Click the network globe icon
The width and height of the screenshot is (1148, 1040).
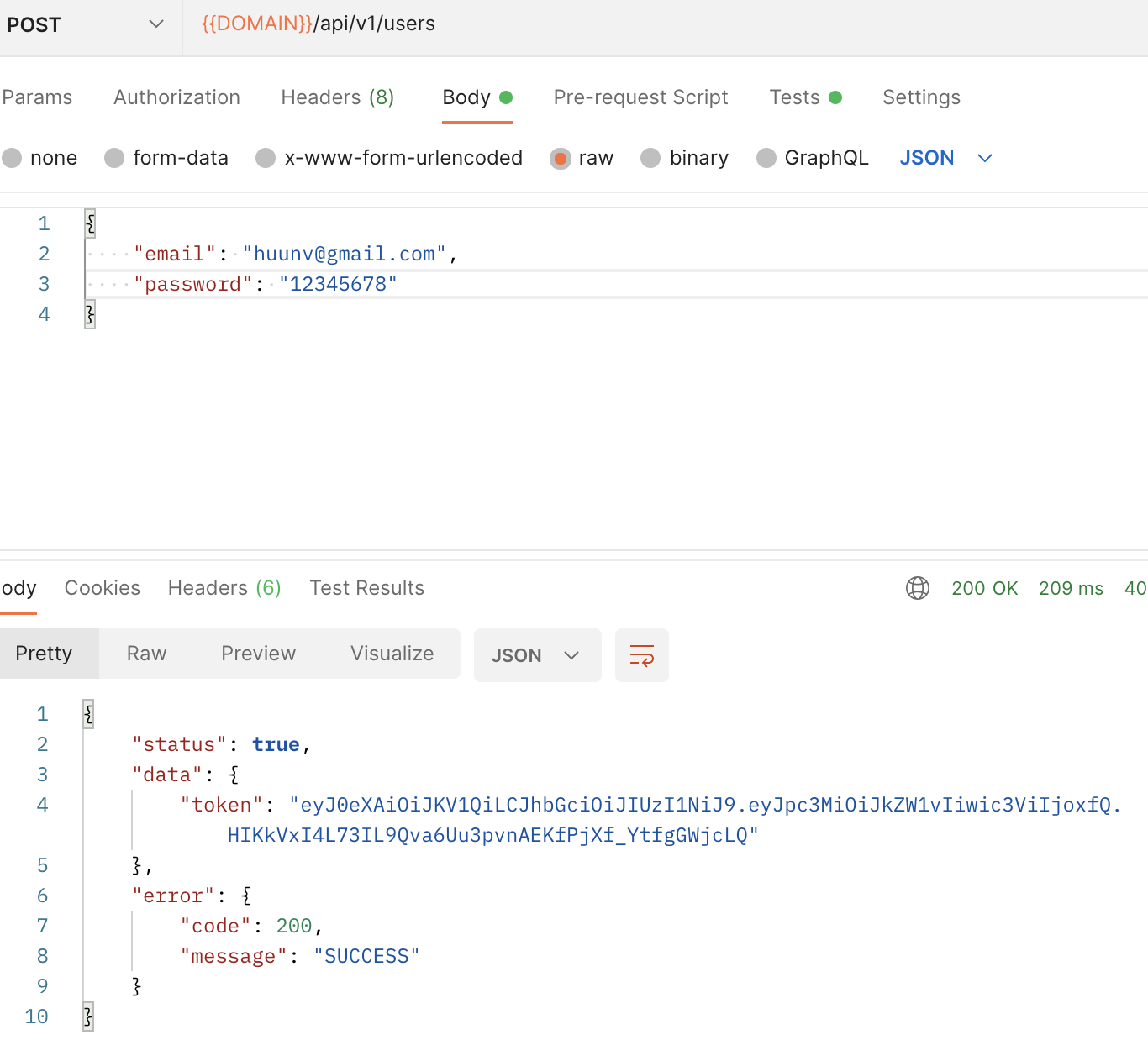click(918, 588)
